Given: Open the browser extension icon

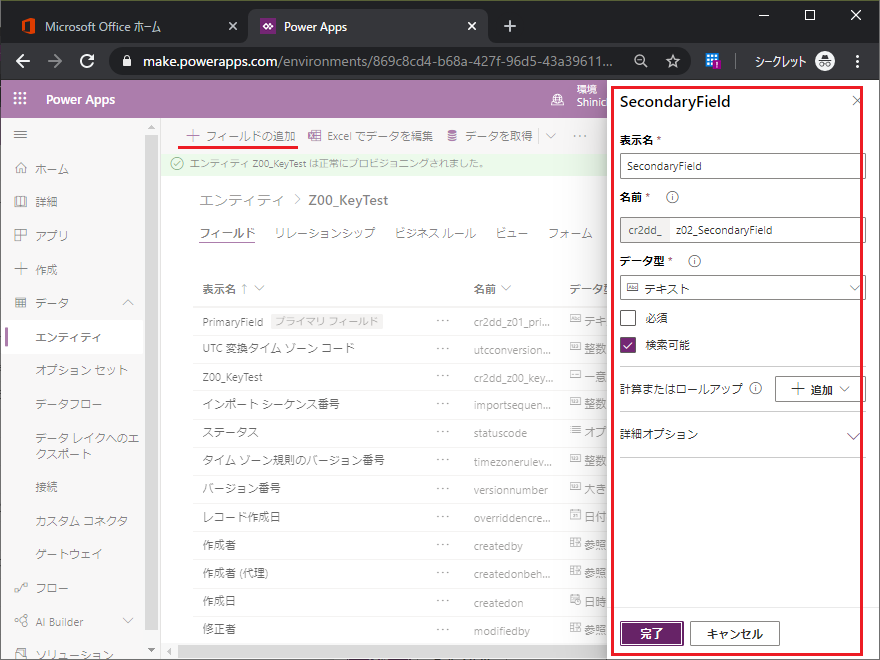Looking at the screenshot, I should 712,61.
